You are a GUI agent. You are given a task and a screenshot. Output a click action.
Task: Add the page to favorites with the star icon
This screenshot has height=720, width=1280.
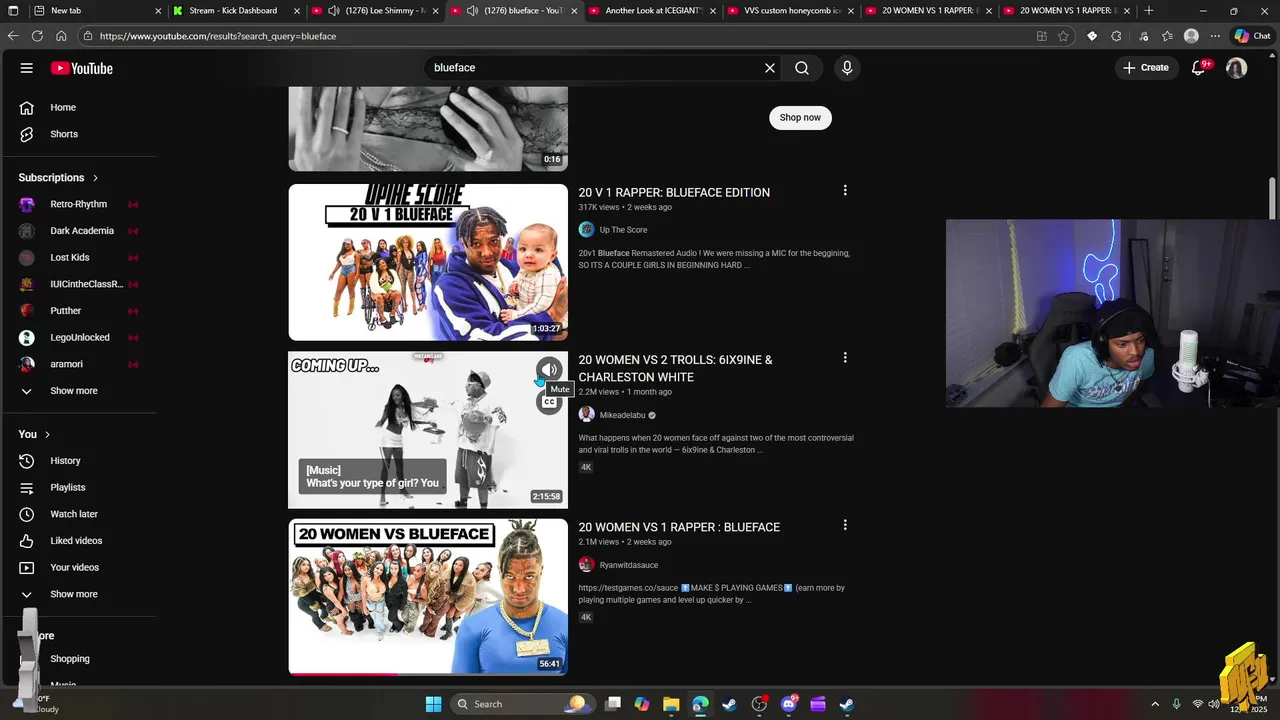point(1063,36)
